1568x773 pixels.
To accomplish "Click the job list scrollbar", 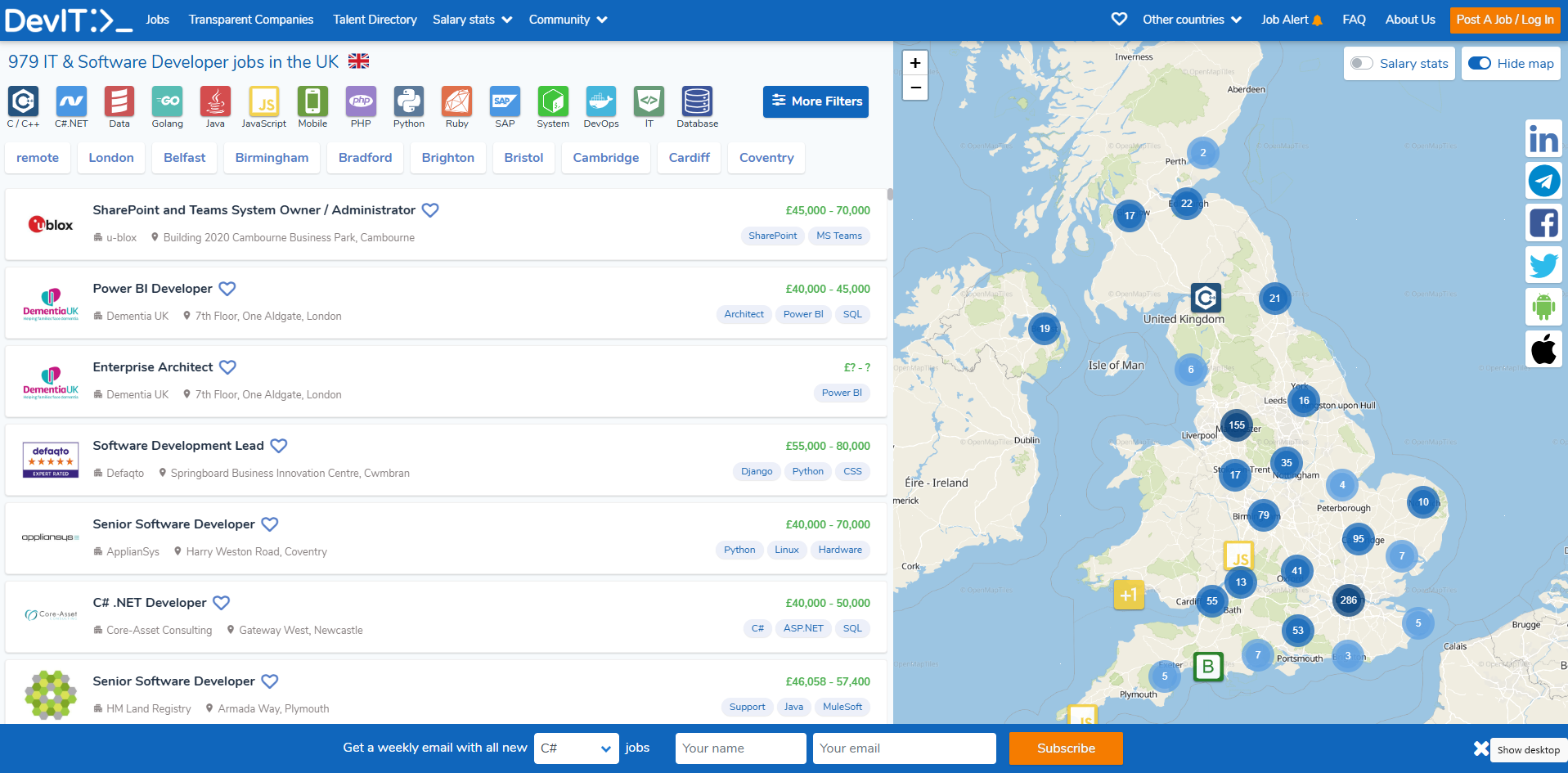I will pos(890,195).
